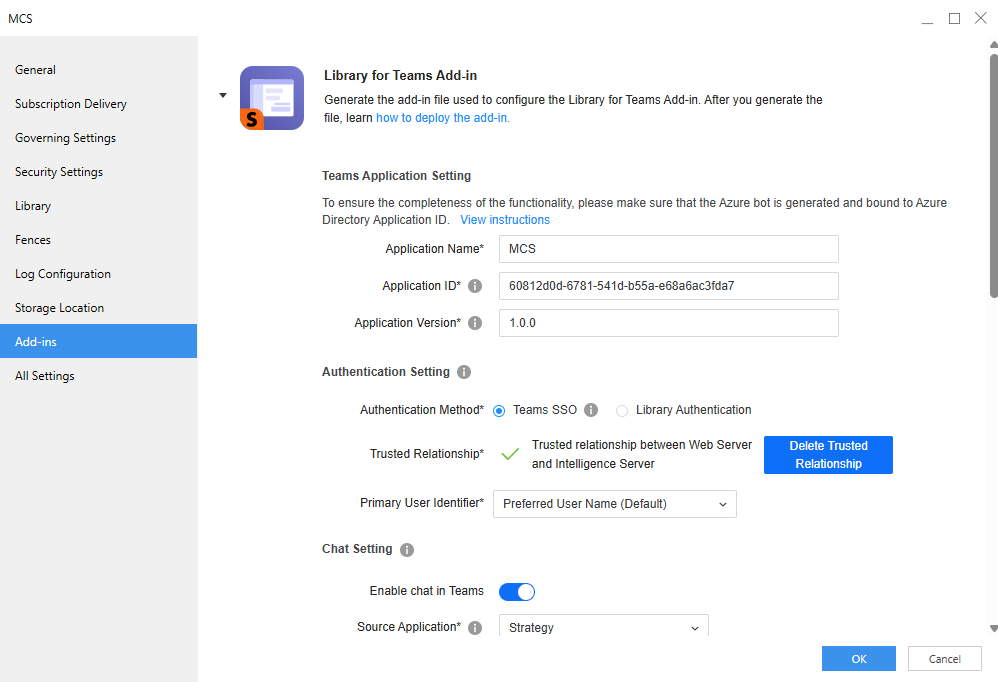Click the vertical scrollbar thumb
Image resolution: width=998 pixels, height=682 pixels.
tap(992, 175)
